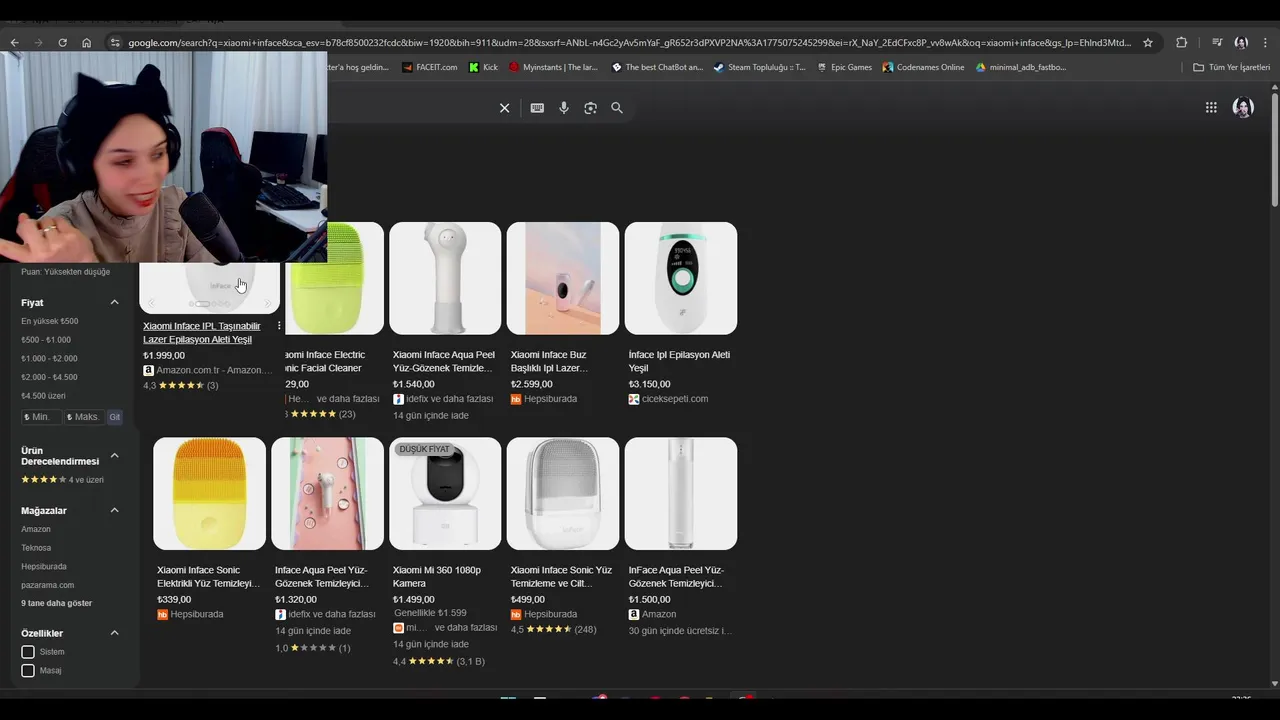Click the Maks. price field
The image size is (1280, 720).
(x=84, y=417)
